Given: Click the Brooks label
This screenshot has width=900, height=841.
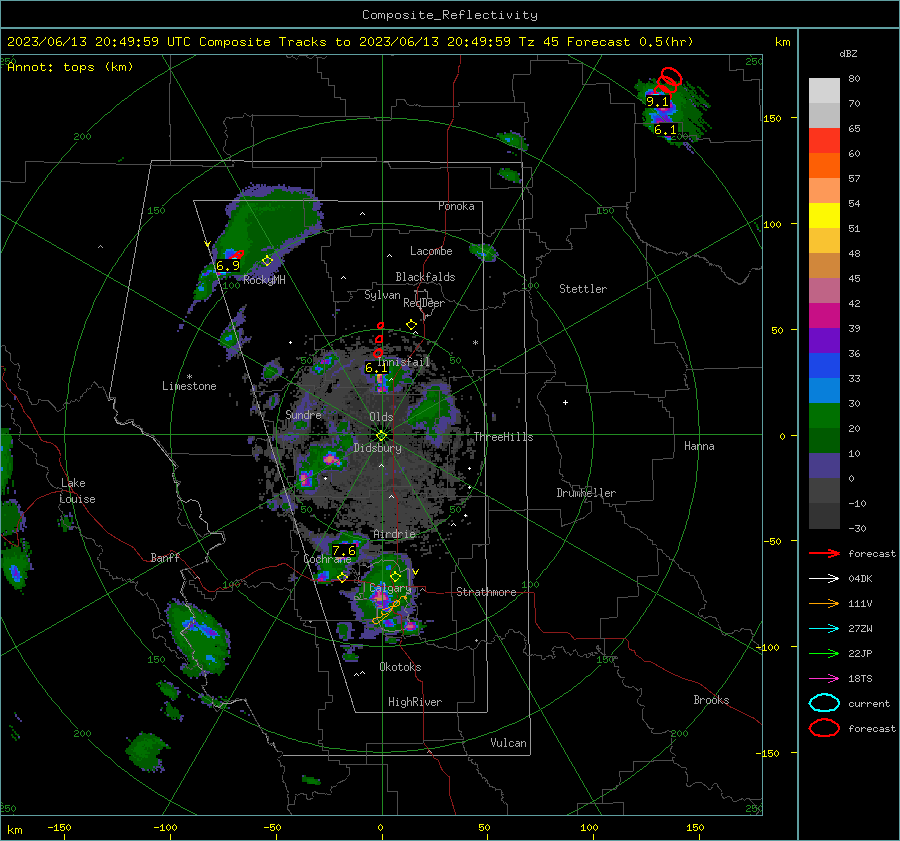Looking at the screenshot, I should coord(711,700).
